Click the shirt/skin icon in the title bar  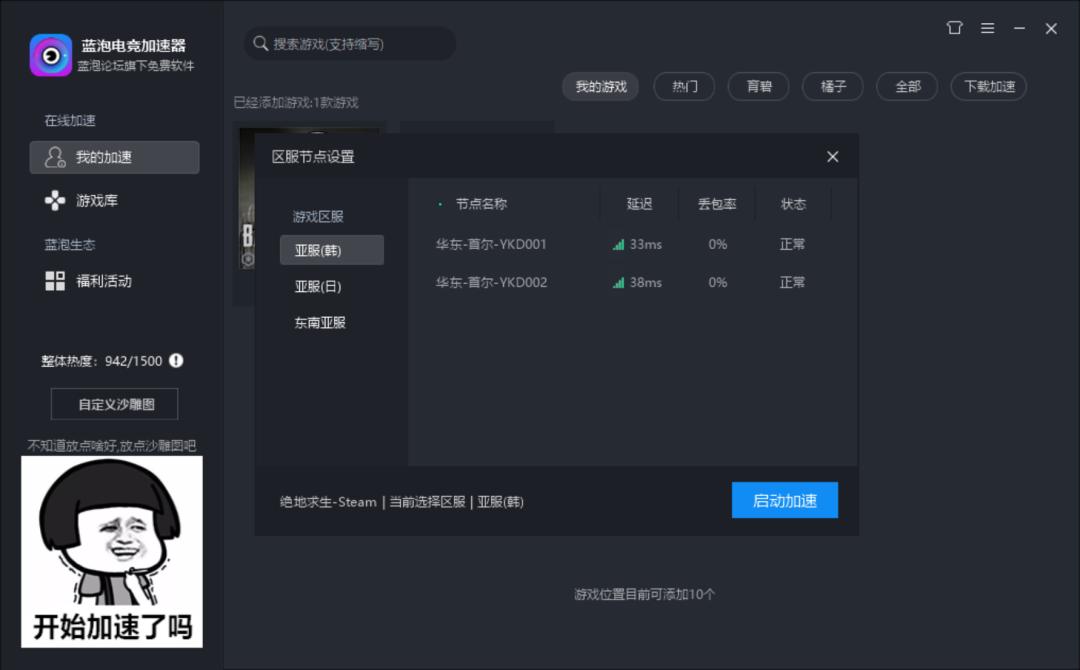click(954, 28)
